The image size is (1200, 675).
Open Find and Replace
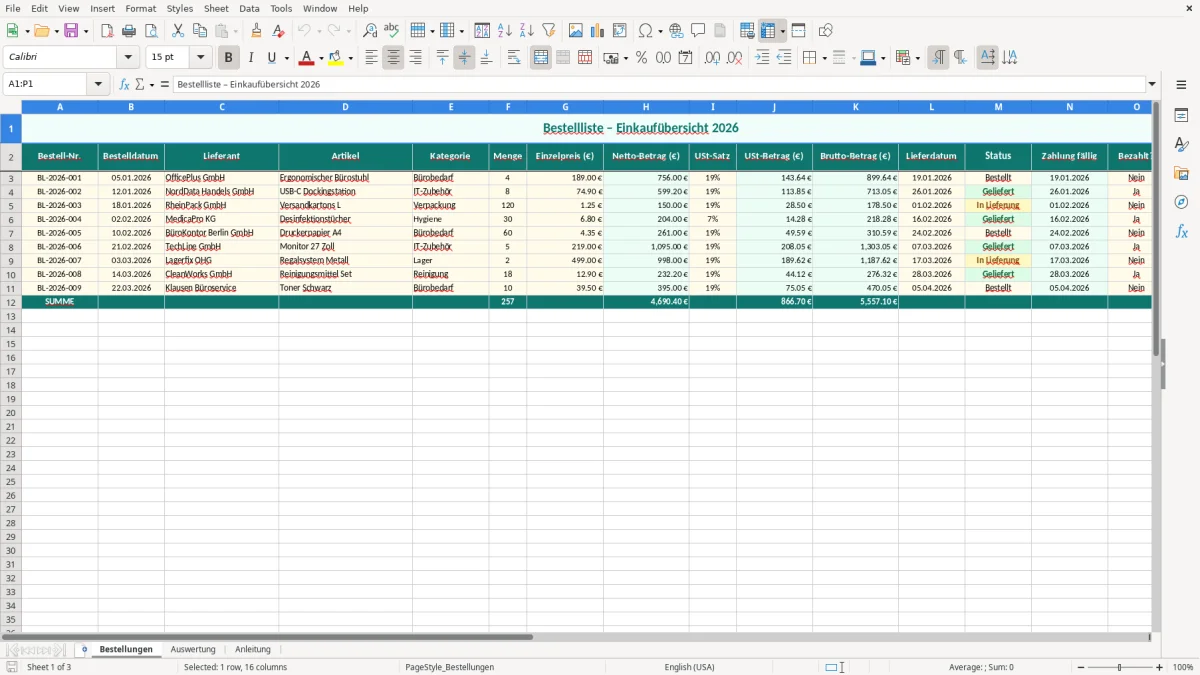point(370,31)
